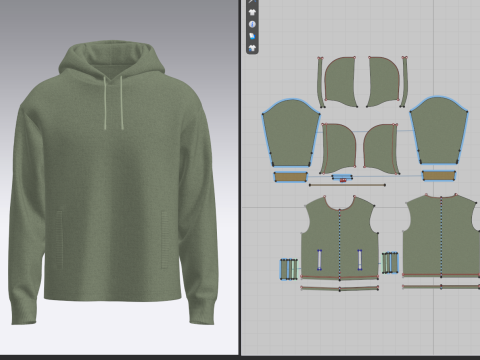The width and height of the screenshot is (480, 360).
Task: Select the long drawstring cord pattern line
Action: point(347,185)
